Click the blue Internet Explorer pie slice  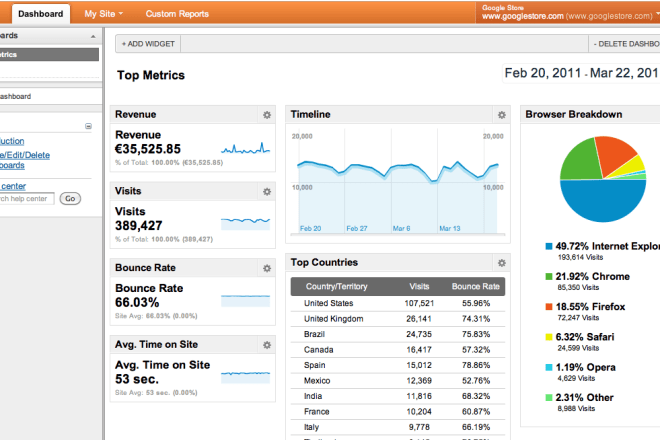click(x=603, y=201)
